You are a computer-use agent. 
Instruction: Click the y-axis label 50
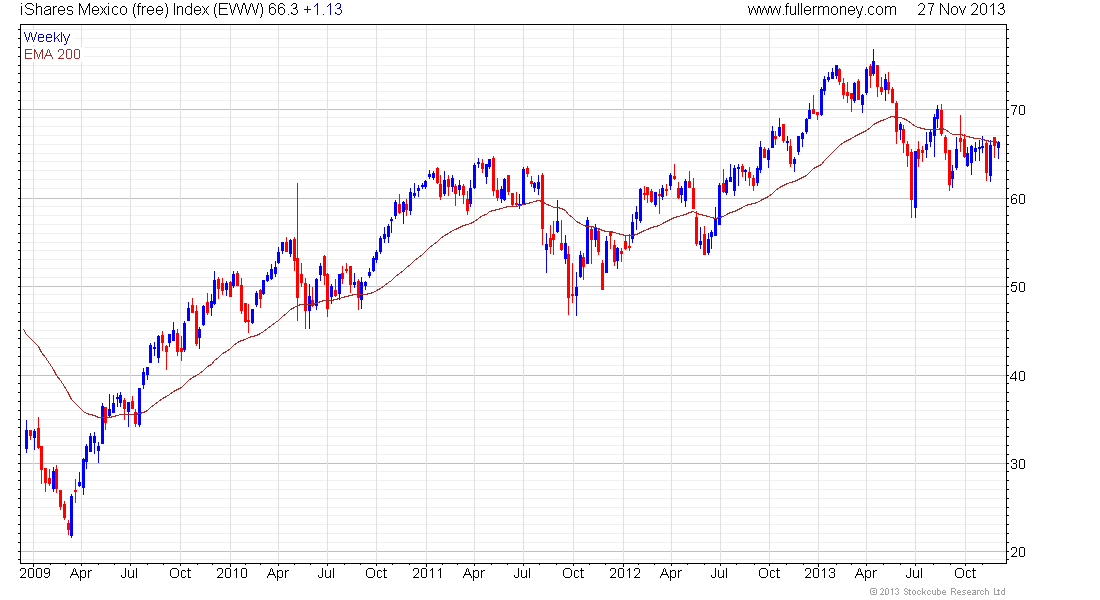point(1018,287)
